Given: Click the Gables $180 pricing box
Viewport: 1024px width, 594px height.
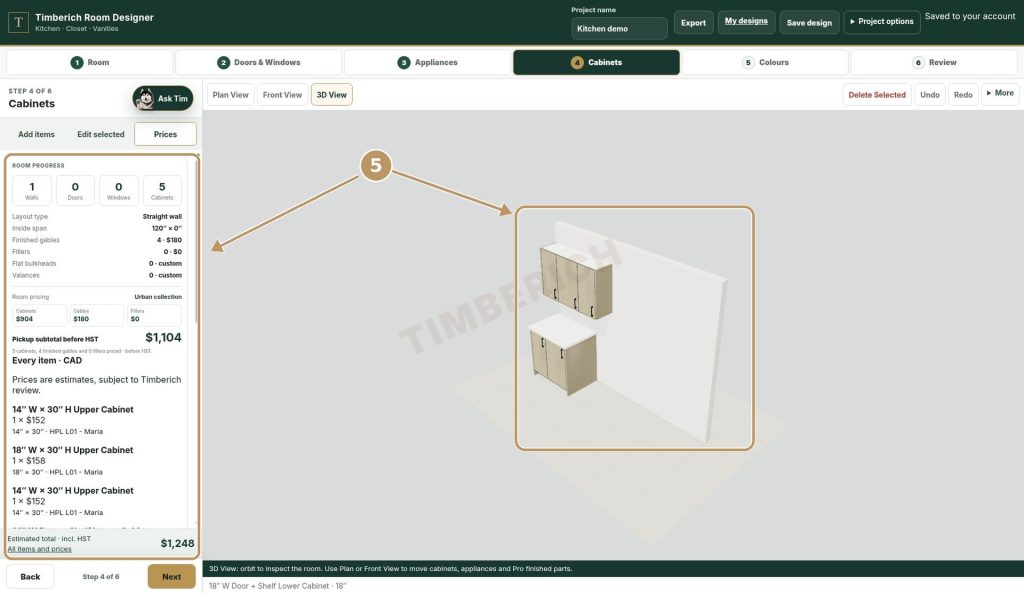Looking at the screenshot, I should pos(97,315).
